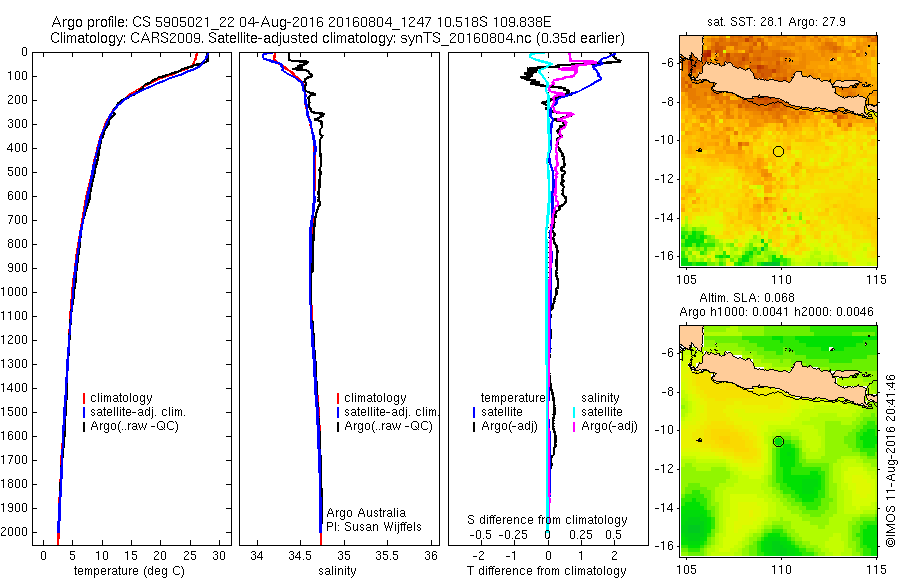The height and width of the screenshot is (580, 900).
Task: Click the blue satellite-adj. clim. legend in salinity plot
Action: click(387, 412)
